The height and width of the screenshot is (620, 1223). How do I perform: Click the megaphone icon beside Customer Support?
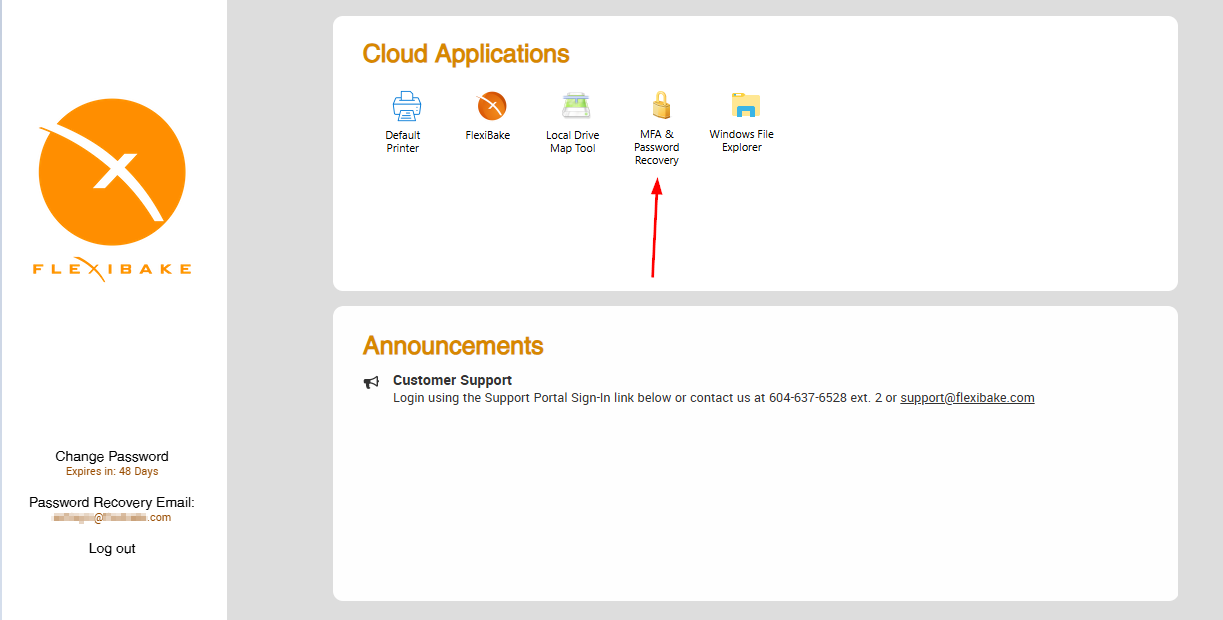(x=371, y=382)
